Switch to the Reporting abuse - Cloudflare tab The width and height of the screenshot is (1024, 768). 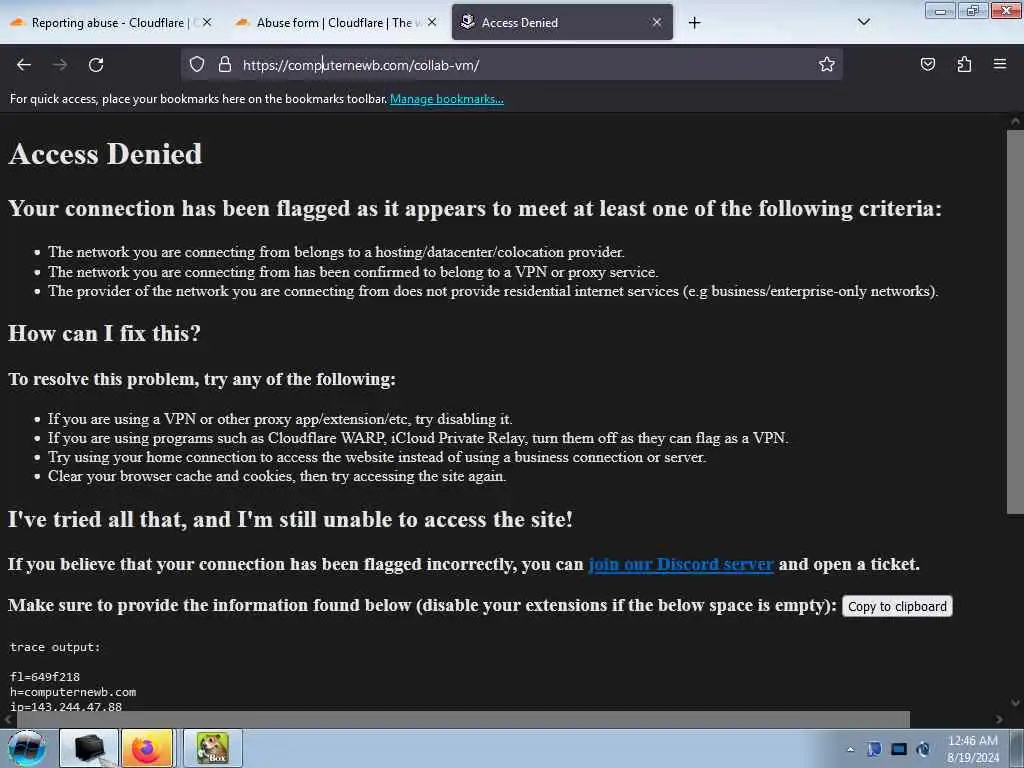[x=108, y=23]
